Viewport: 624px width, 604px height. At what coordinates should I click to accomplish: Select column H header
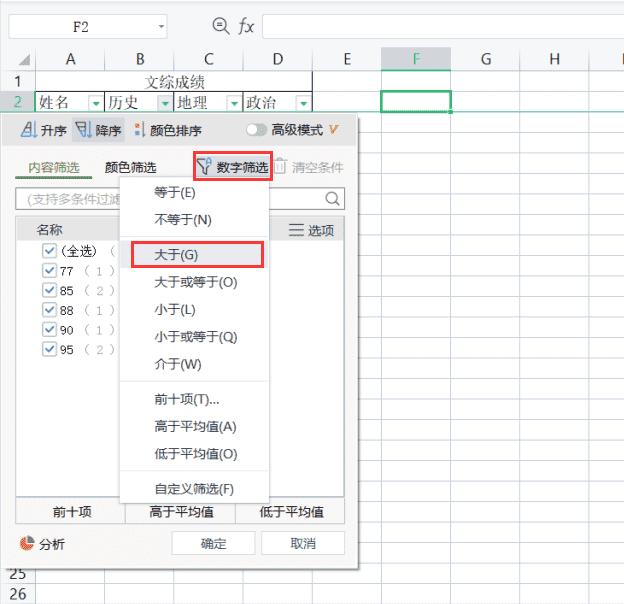coord(554,59)
